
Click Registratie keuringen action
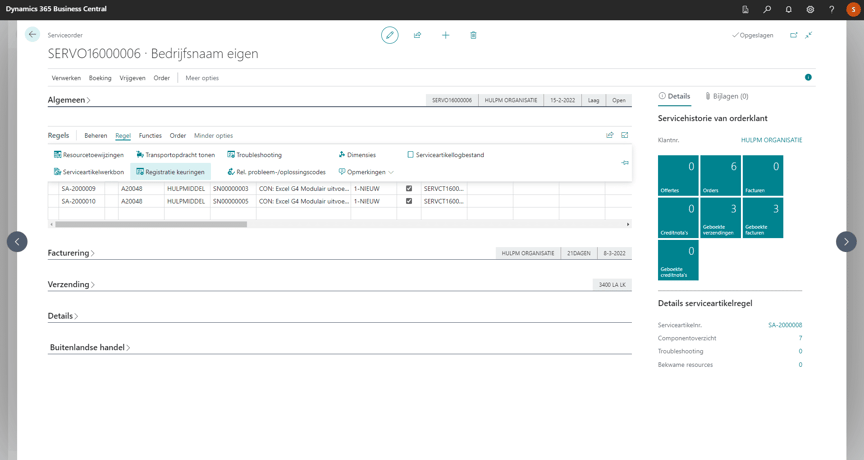(x=170, y=172)
